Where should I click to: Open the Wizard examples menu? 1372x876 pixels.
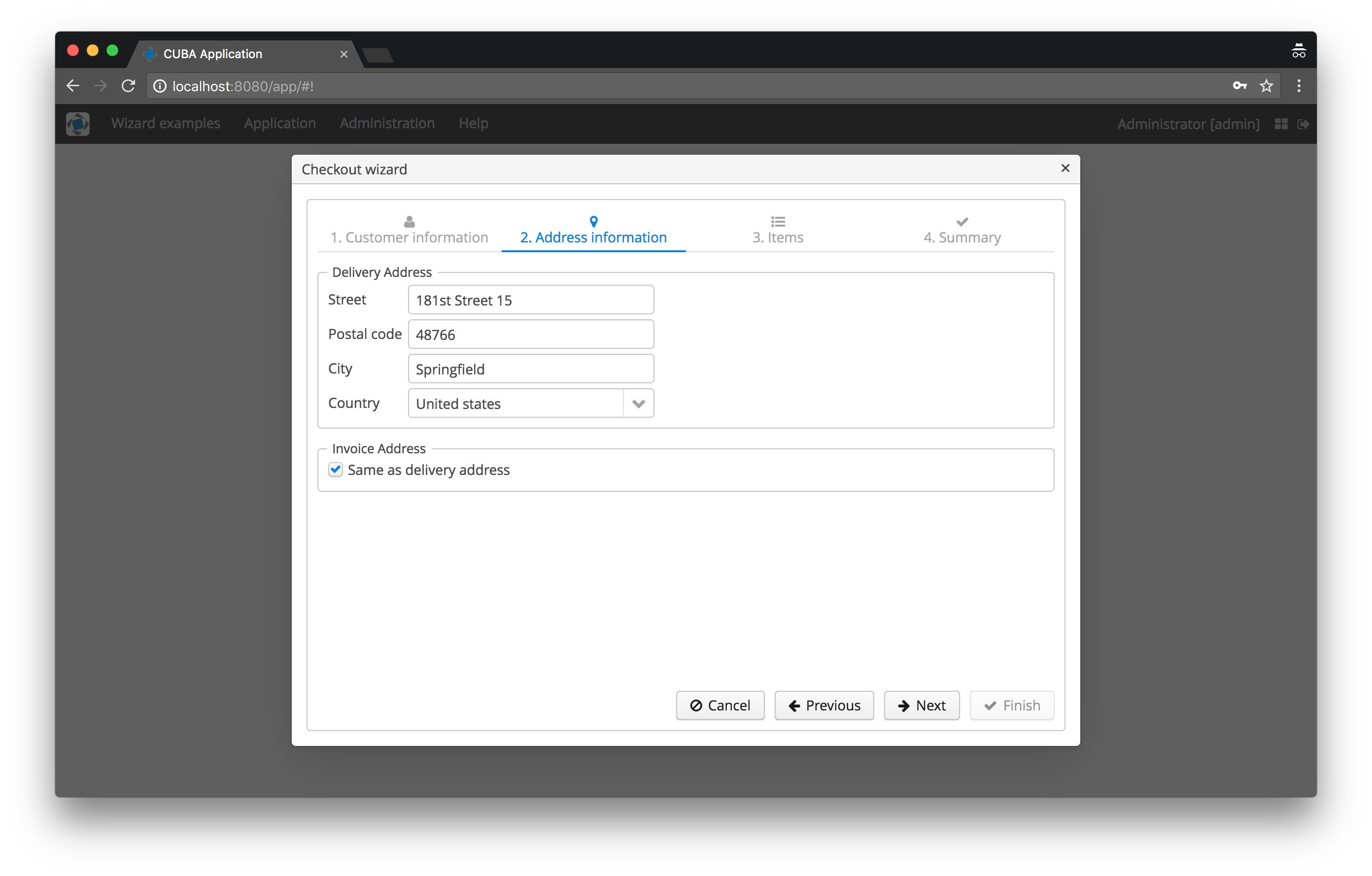click(x=165, y=124)
